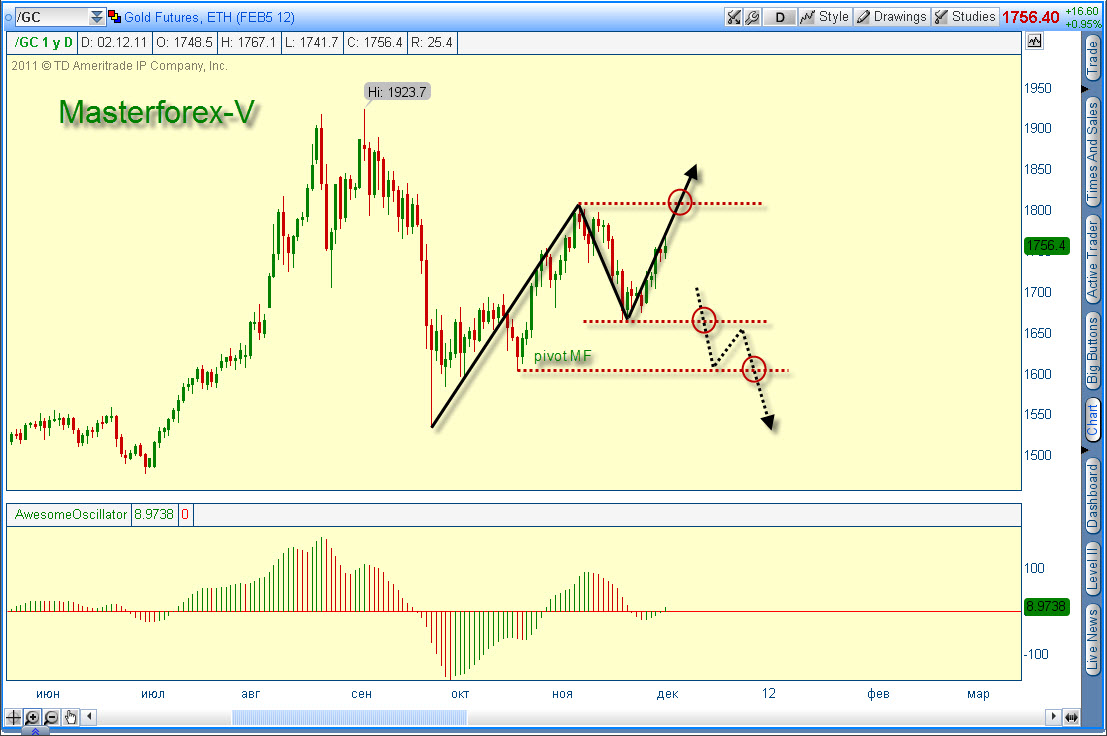Open the Drawings menu
This screenshot has width=1107, height=736.
[x=891, y=17]
